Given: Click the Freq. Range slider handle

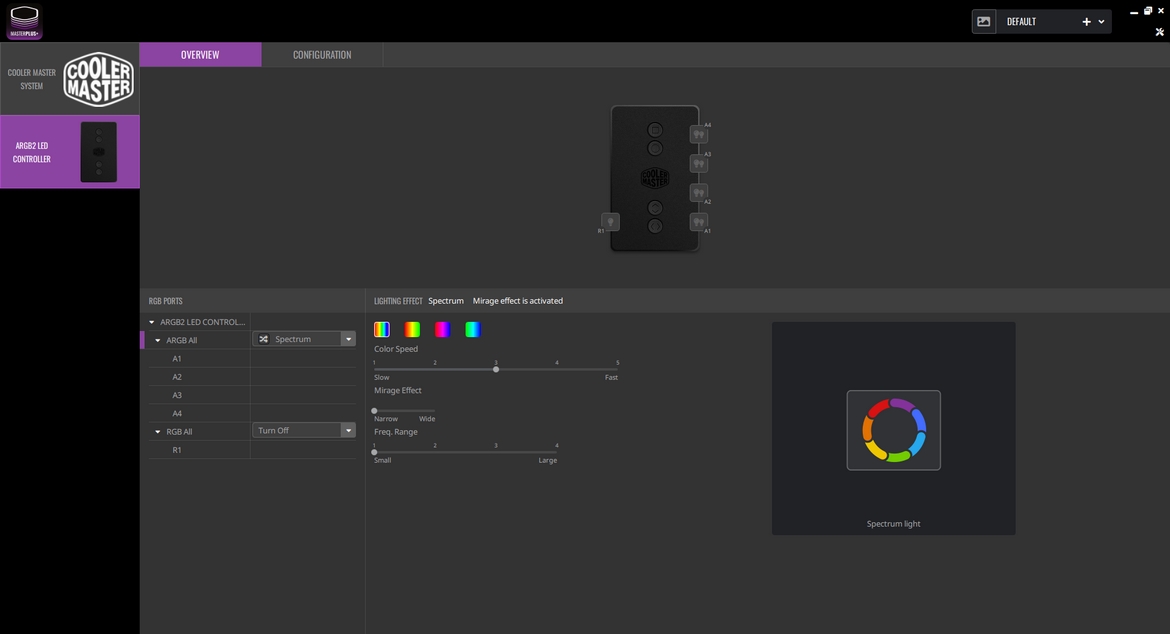Looking at the screenshot, I should click(375, 452).
